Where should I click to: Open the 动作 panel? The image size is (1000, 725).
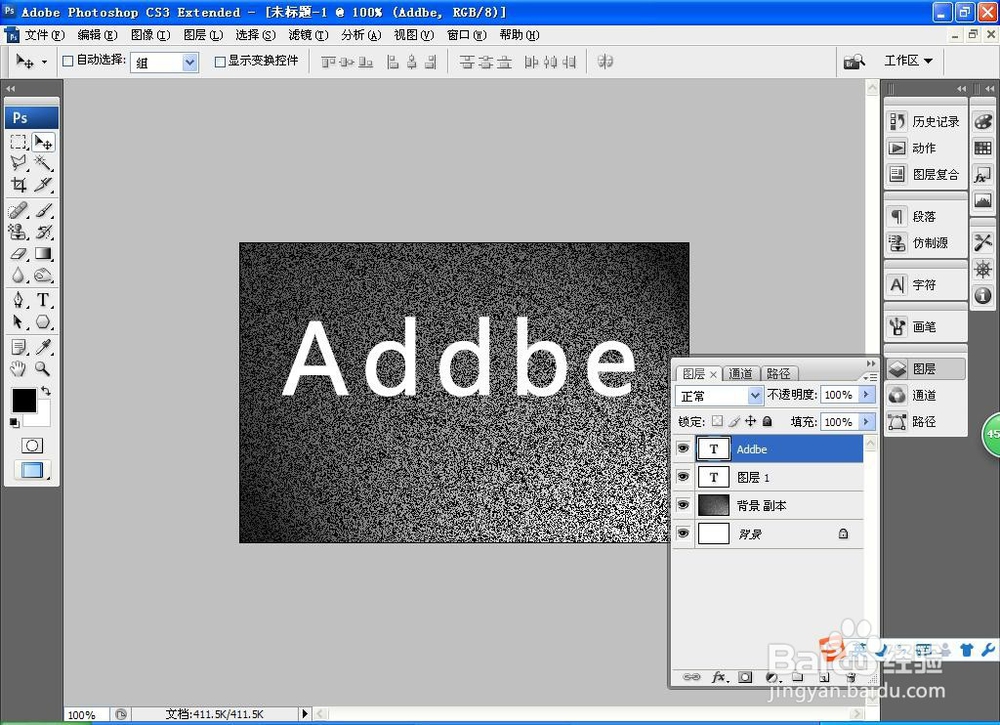[x=925, y=148]
